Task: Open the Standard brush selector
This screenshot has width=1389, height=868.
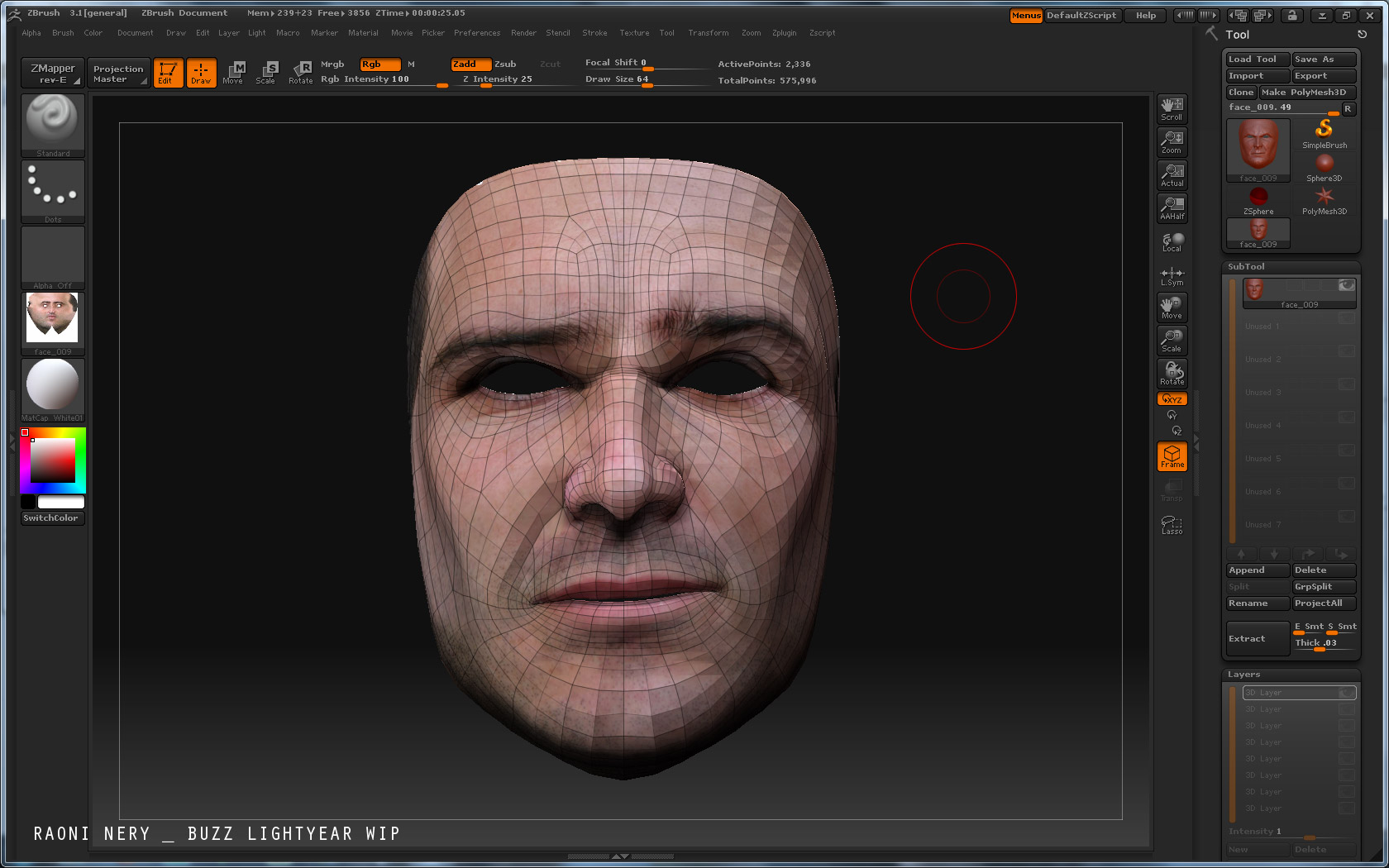Action: pyautogui.click(x=53, y=126)
